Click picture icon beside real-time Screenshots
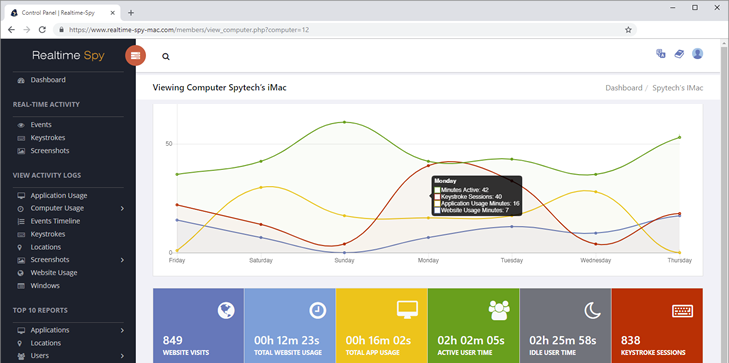This screenshot has width=729, height=363. click(21, 151)
